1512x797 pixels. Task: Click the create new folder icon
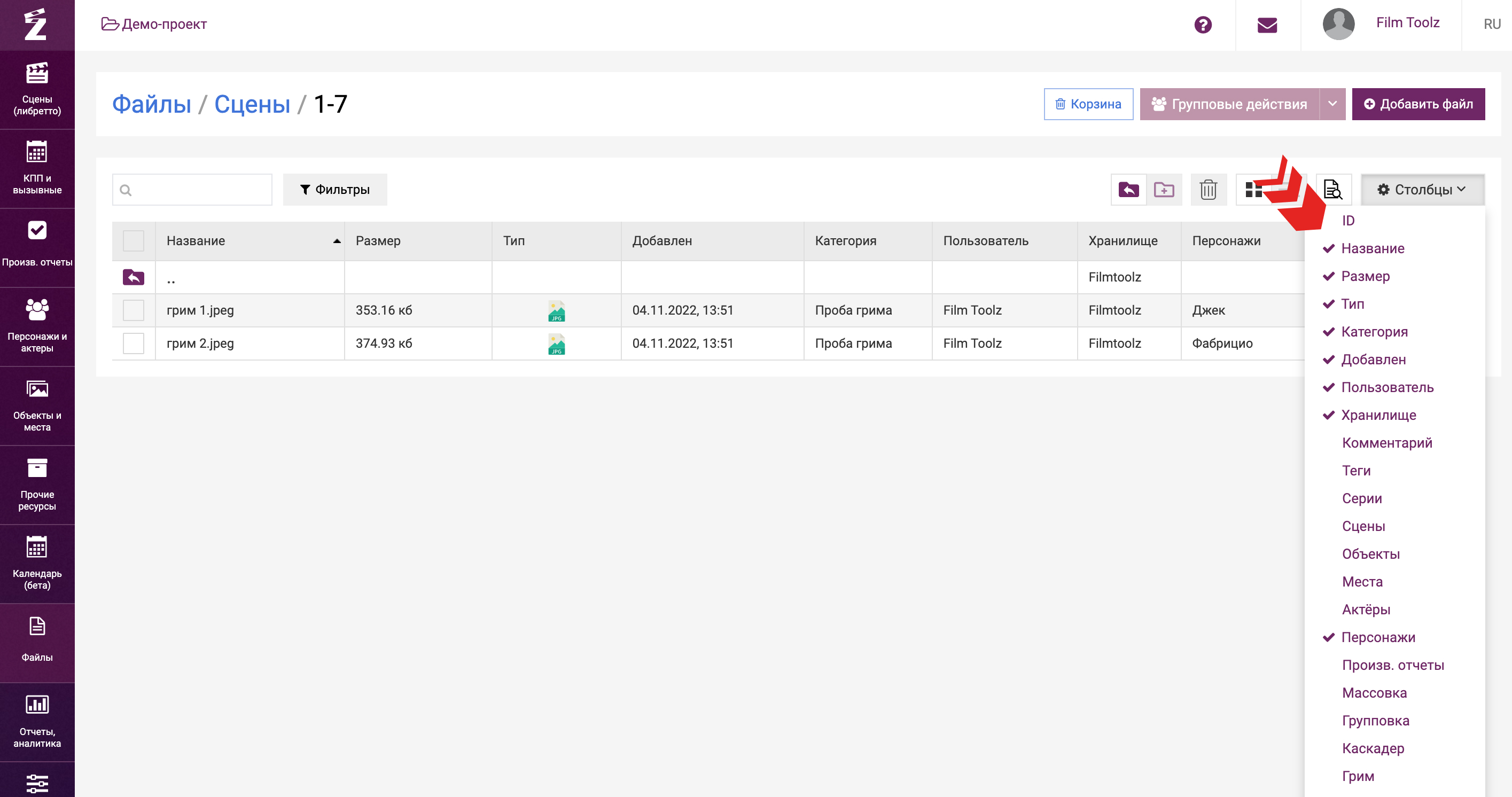click(1164, 190)
